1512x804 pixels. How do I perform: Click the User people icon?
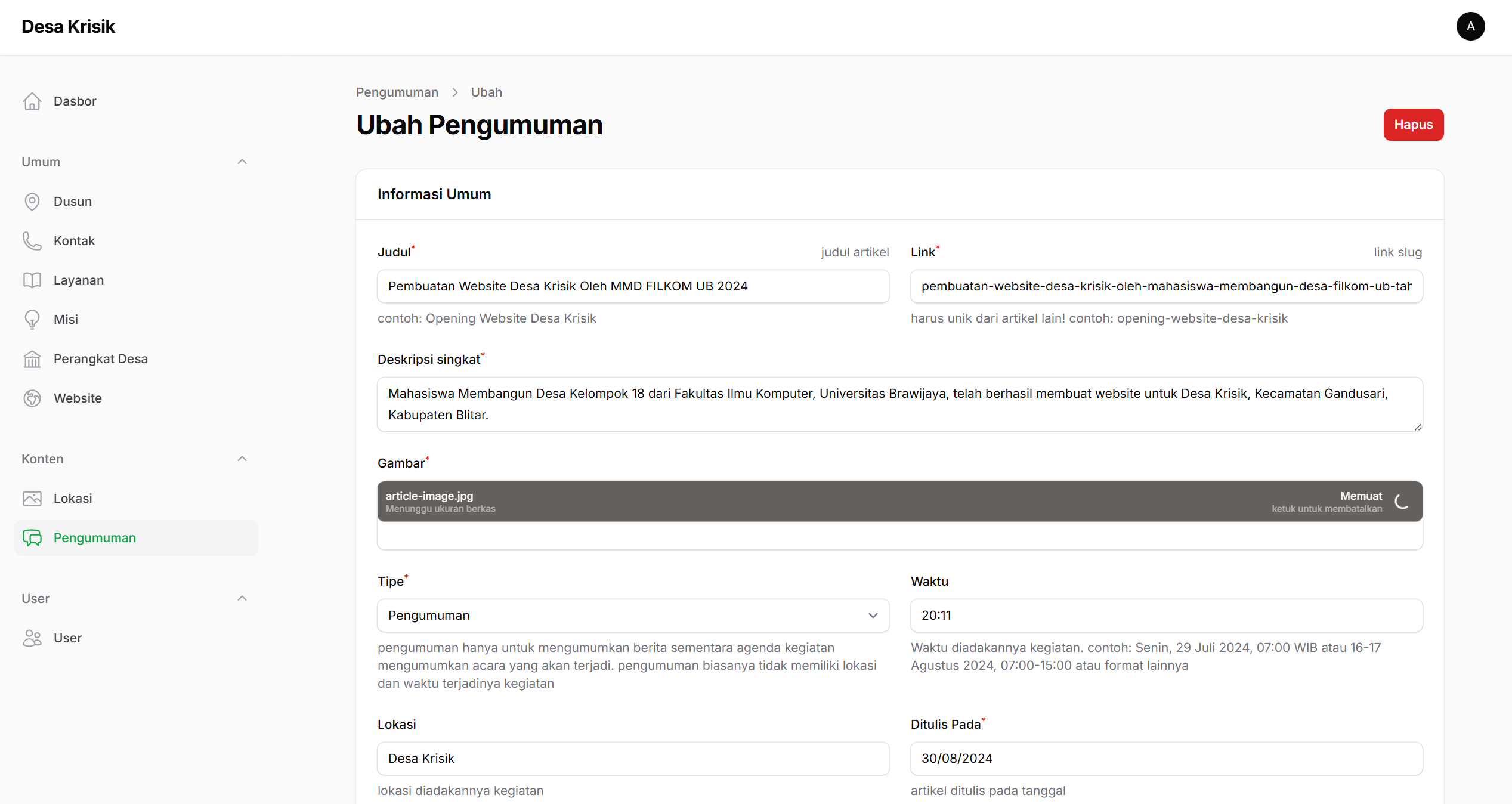32,638
